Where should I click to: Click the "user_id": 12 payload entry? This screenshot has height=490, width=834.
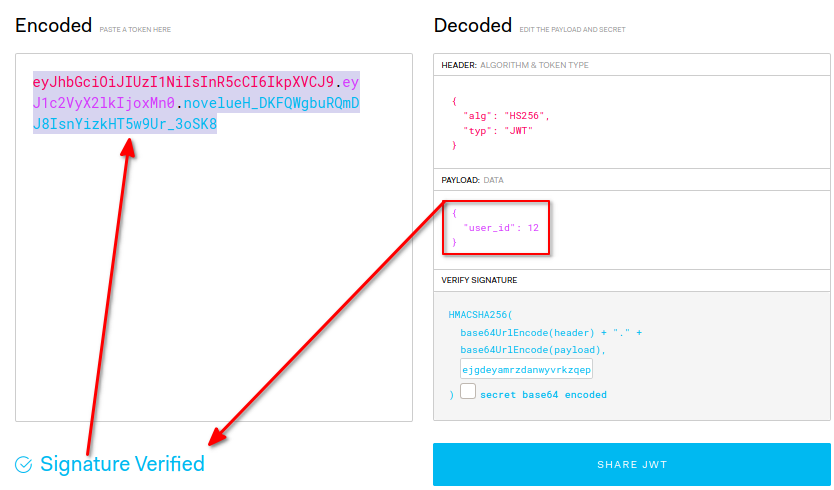coord(502,228)
